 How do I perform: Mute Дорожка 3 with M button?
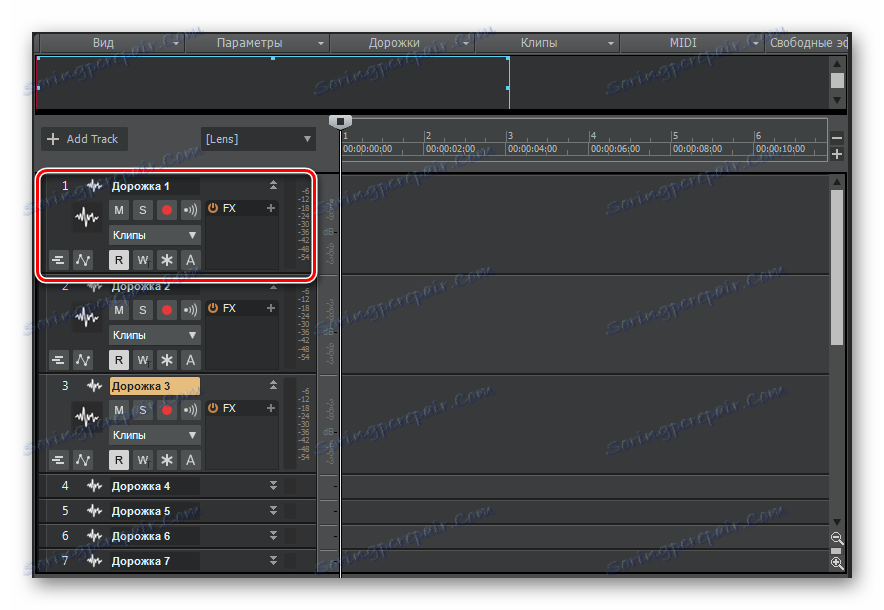coord(119,410)
